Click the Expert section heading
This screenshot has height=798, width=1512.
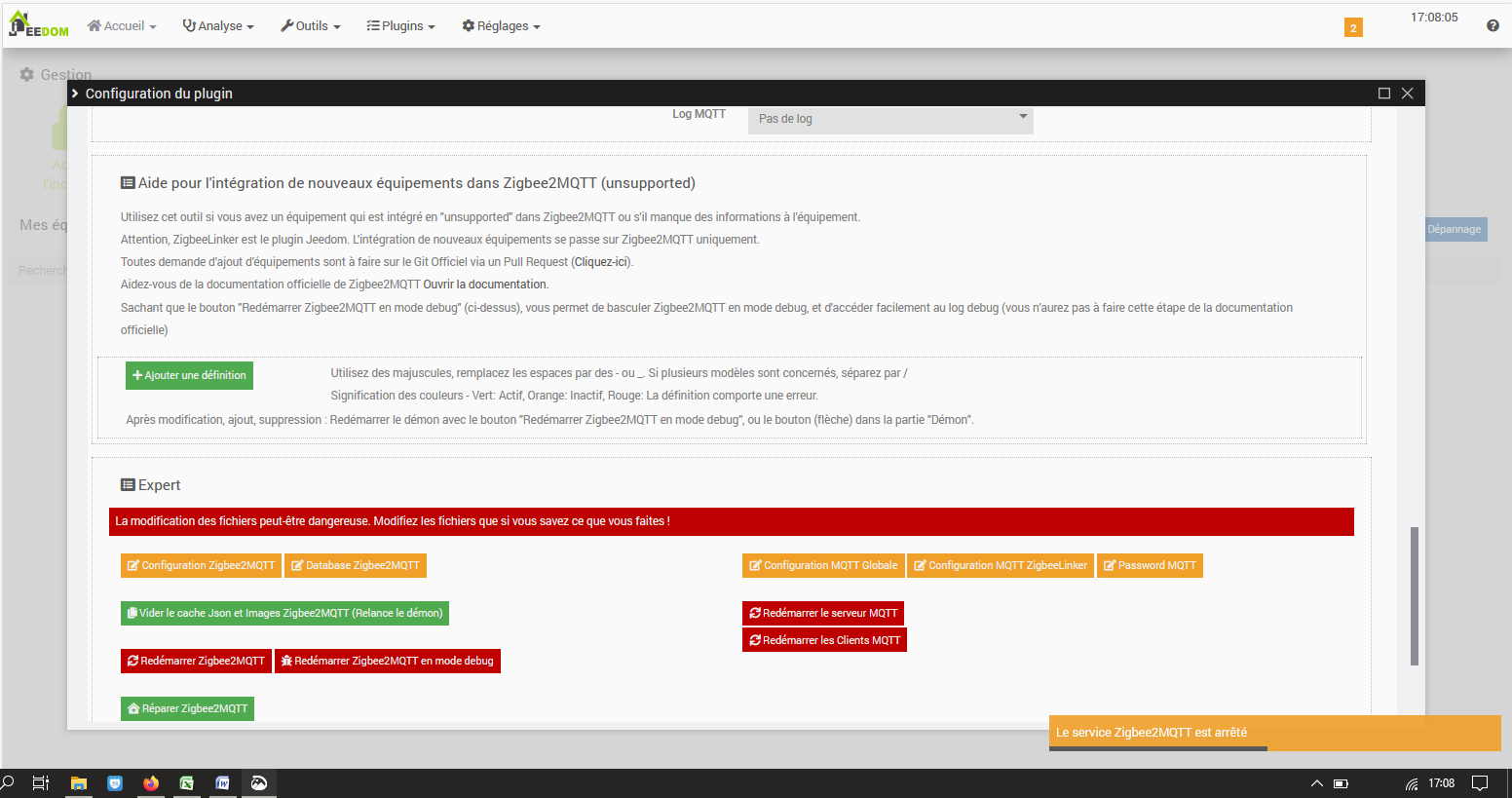click(151, 485)
